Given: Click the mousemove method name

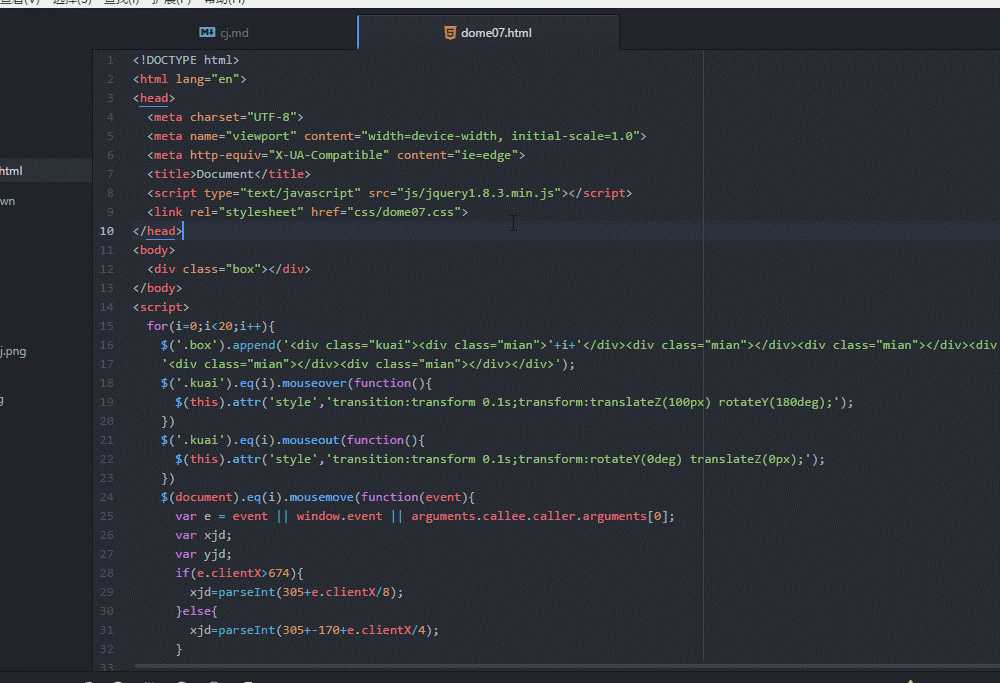Looking at the screenshot, I should pos(321,497).
